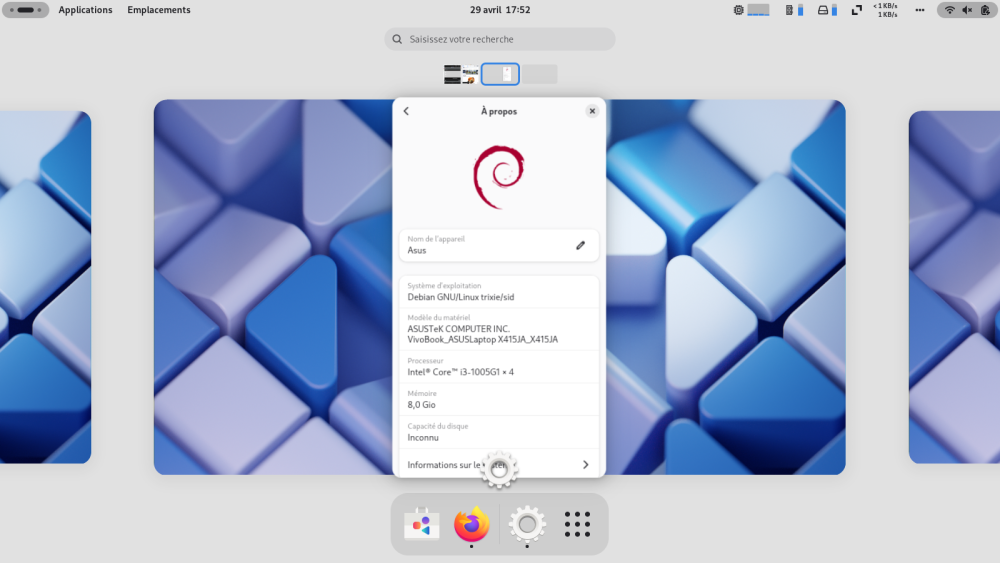Viewport: 1000px width, 563px height.
Task: Click the Settings gear badge on window preview
Action: pos(499,470)
